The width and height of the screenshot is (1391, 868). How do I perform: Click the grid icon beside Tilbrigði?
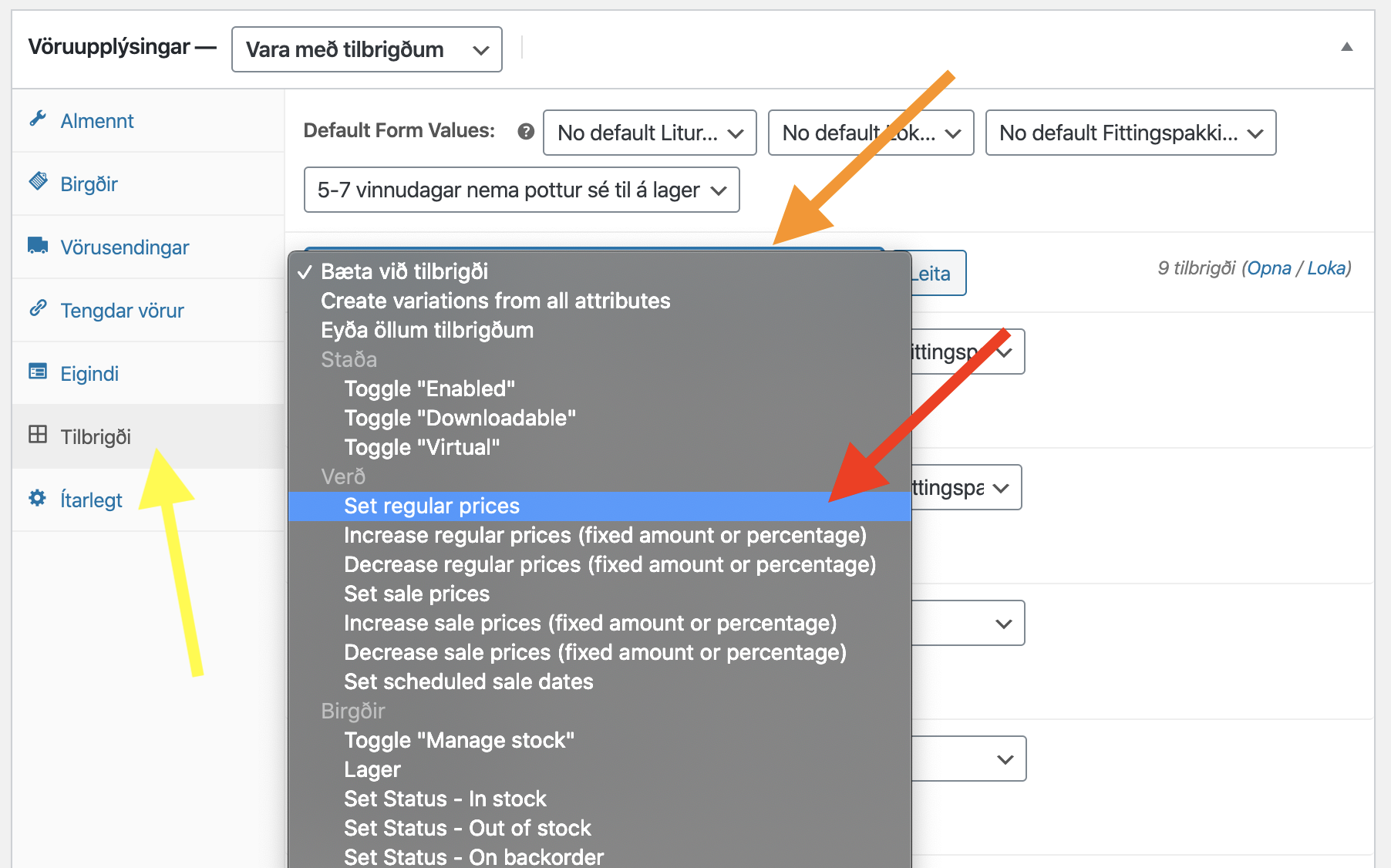tap(38, 435)
